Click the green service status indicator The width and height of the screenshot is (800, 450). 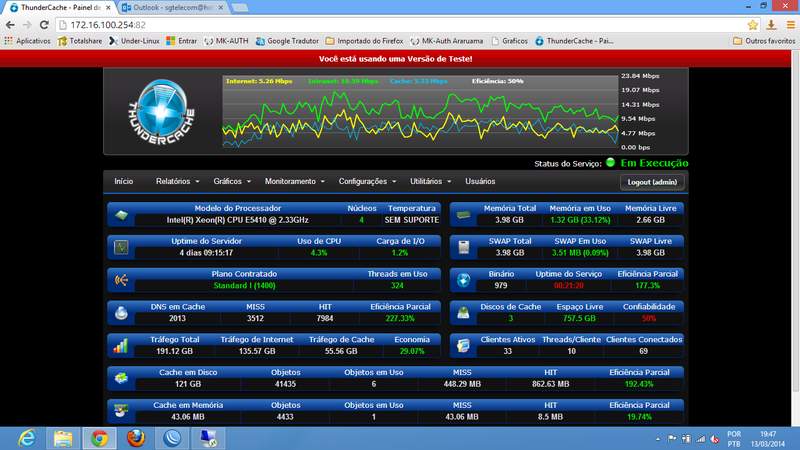pyautogui.click(x=610, y=163)
